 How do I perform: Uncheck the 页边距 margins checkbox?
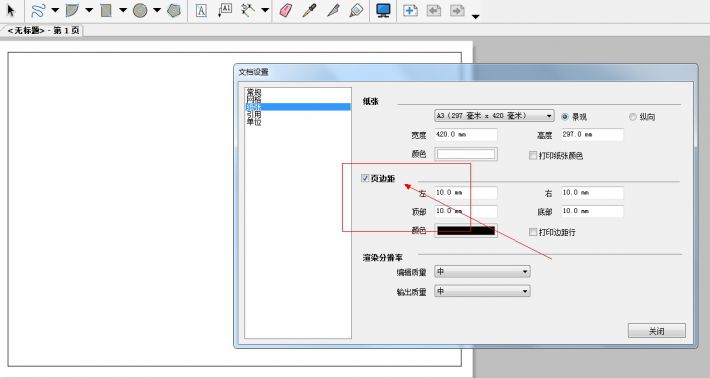coord(365,178)
